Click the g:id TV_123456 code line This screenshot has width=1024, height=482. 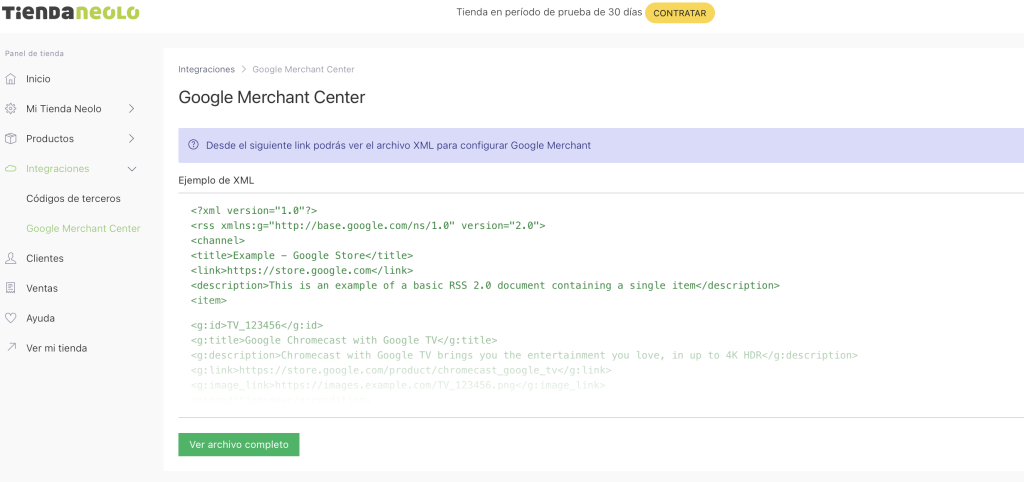click(x=257, y=325)
